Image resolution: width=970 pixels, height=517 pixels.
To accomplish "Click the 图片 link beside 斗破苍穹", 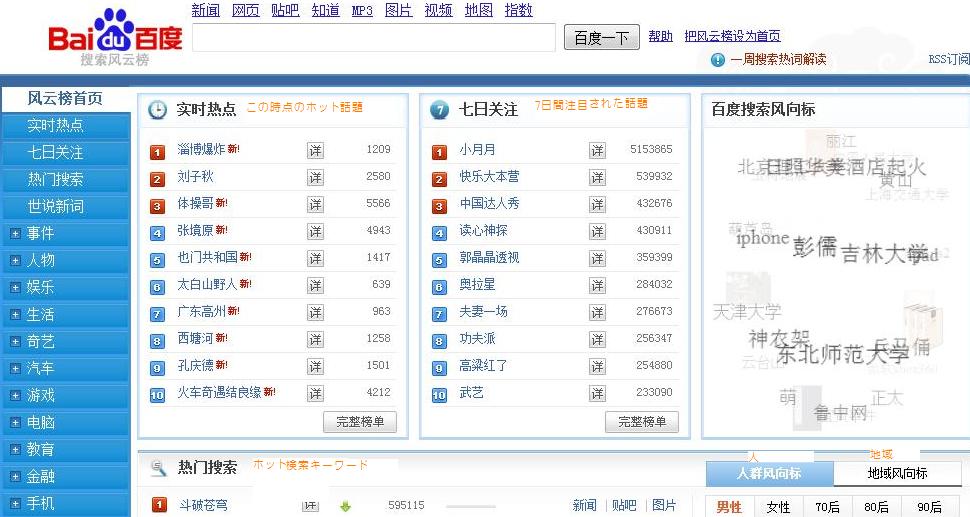I will click(664, 505).
